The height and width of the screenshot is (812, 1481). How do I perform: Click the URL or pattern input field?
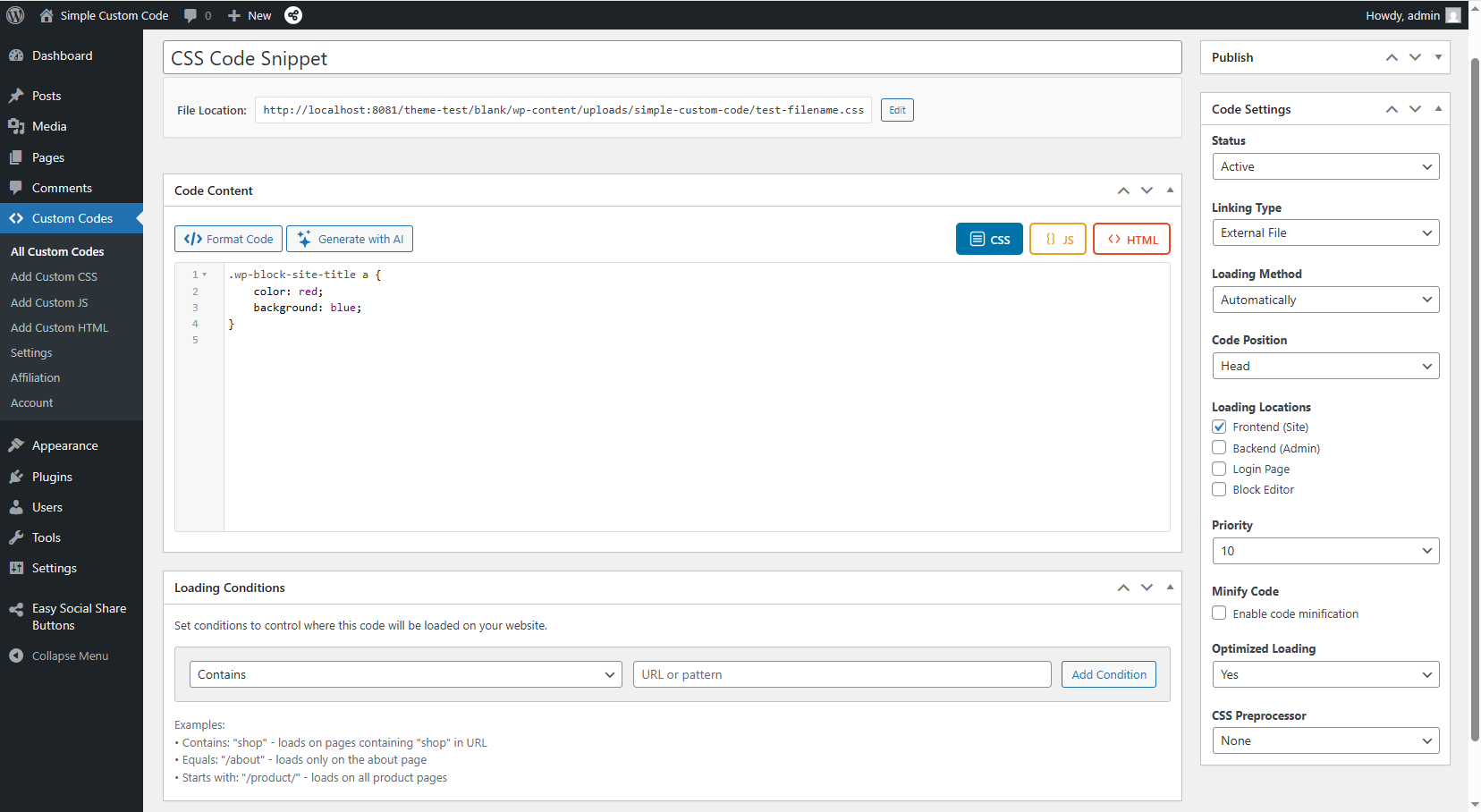click(842, 674)
